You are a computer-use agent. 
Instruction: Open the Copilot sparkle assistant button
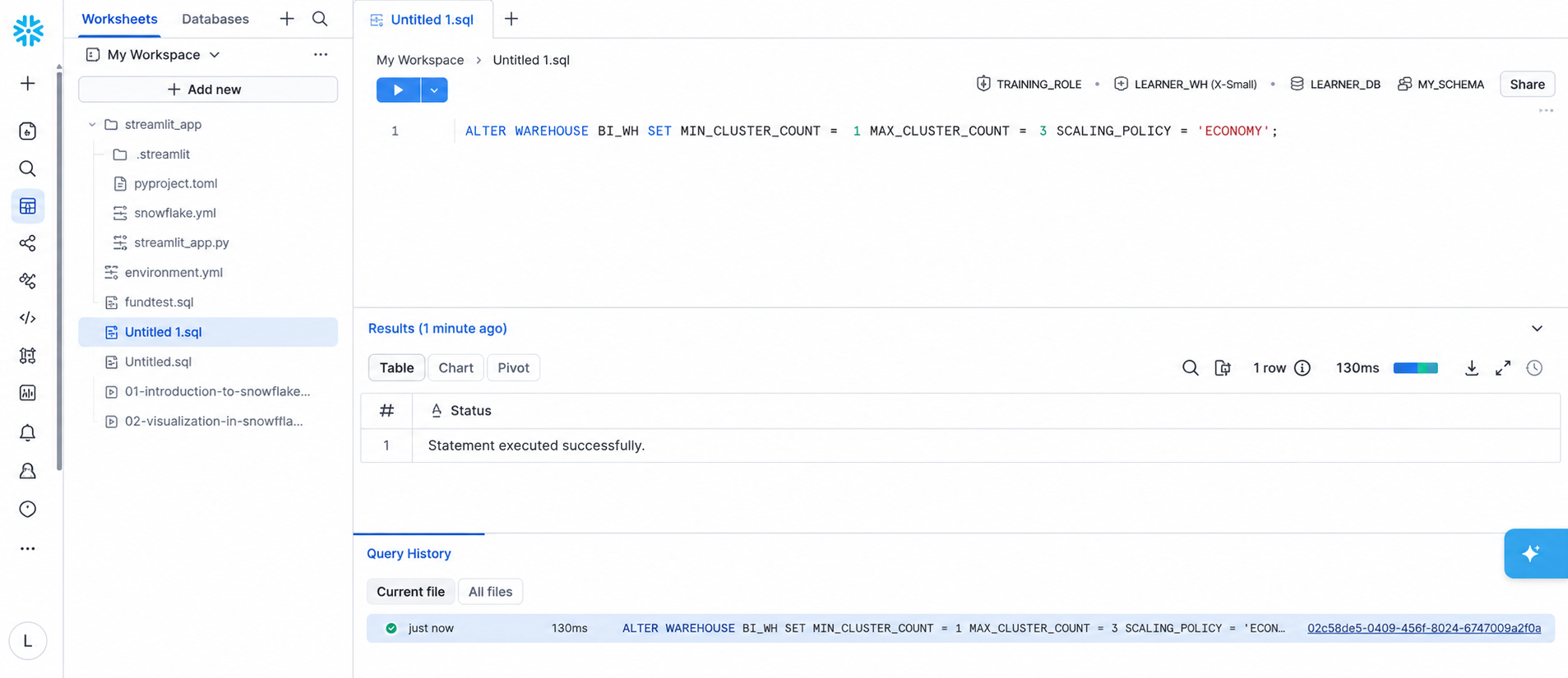(x=1534, y=553)
